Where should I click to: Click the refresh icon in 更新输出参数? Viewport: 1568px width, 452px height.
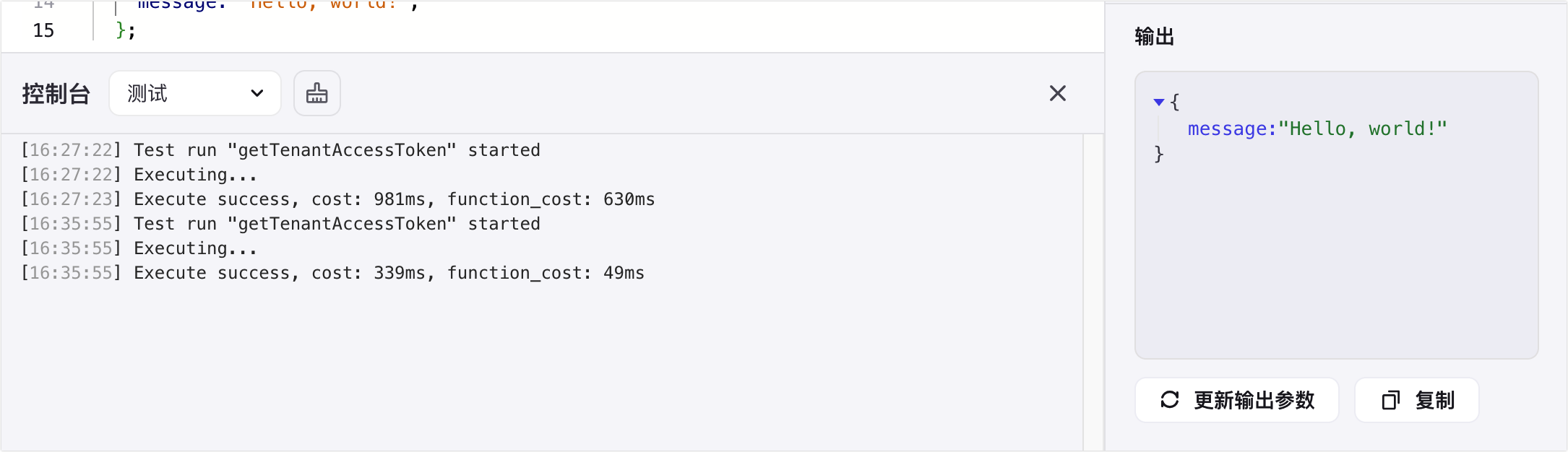coord(1169,400)
